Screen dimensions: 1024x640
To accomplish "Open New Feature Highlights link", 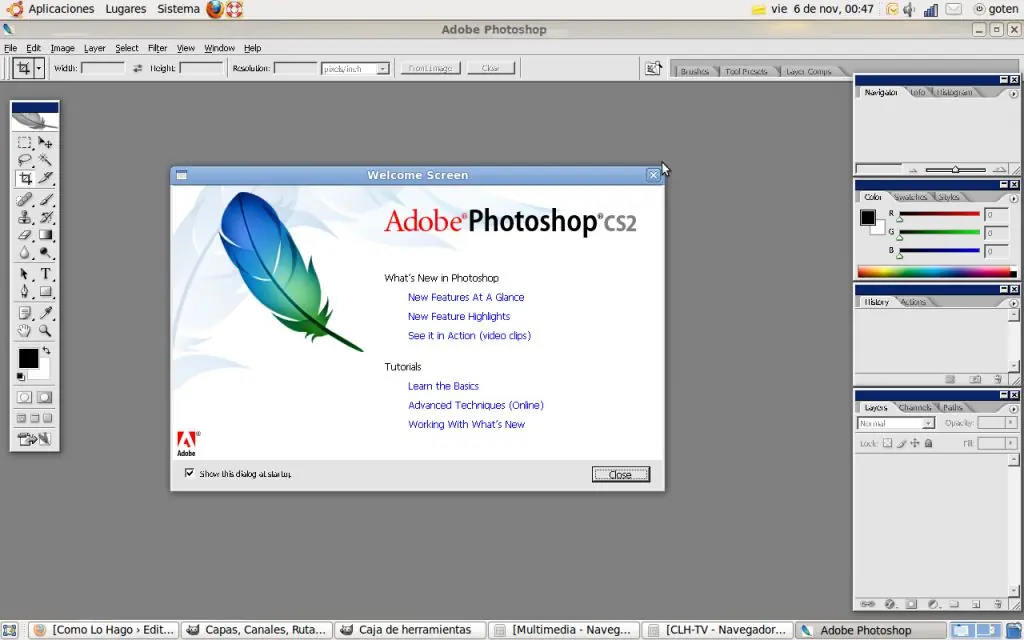I will point(458,316).
